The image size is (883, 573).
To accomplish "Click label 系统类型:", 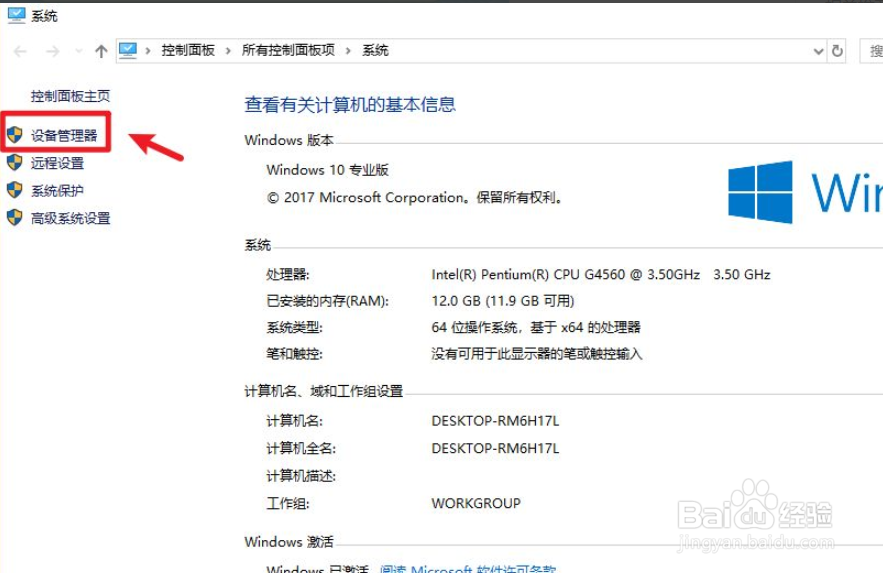I will click(x=294, y=328).
